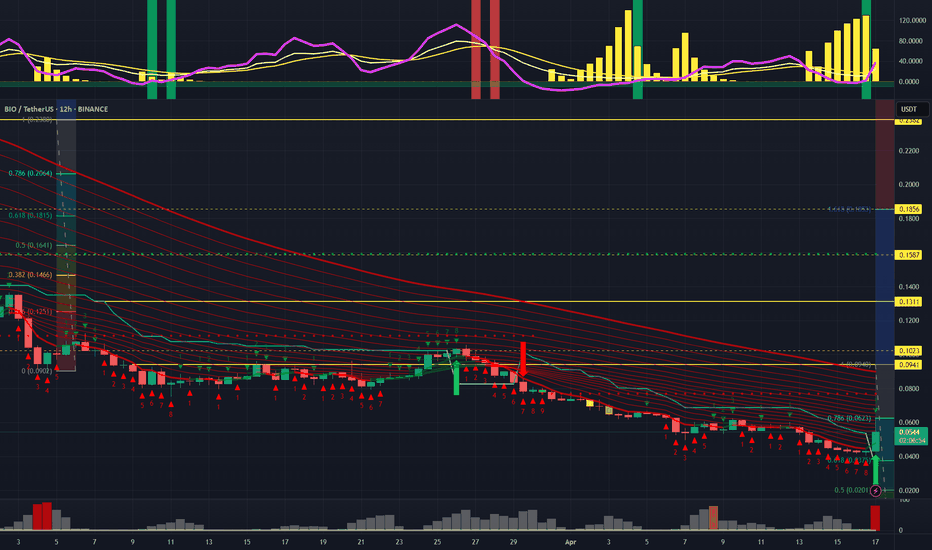
Task: Click the 0.2200 price scale value
Action: point(909,151)
